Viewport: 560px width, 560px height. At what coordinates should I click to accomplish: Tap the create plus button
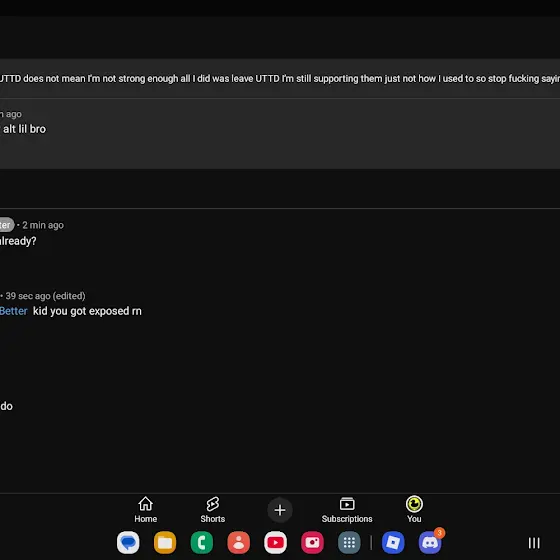click(280, 510)
